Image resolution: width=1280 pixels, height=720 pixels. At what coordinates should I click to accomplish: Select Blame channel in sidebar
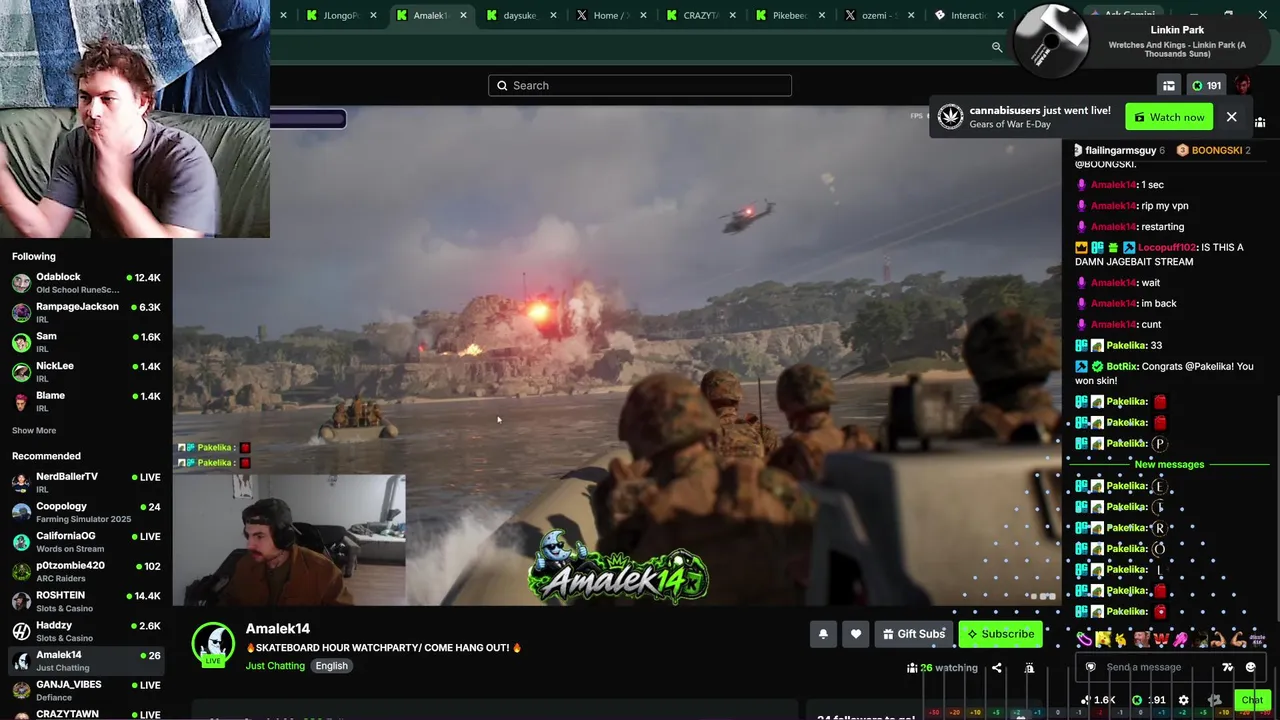86,401
